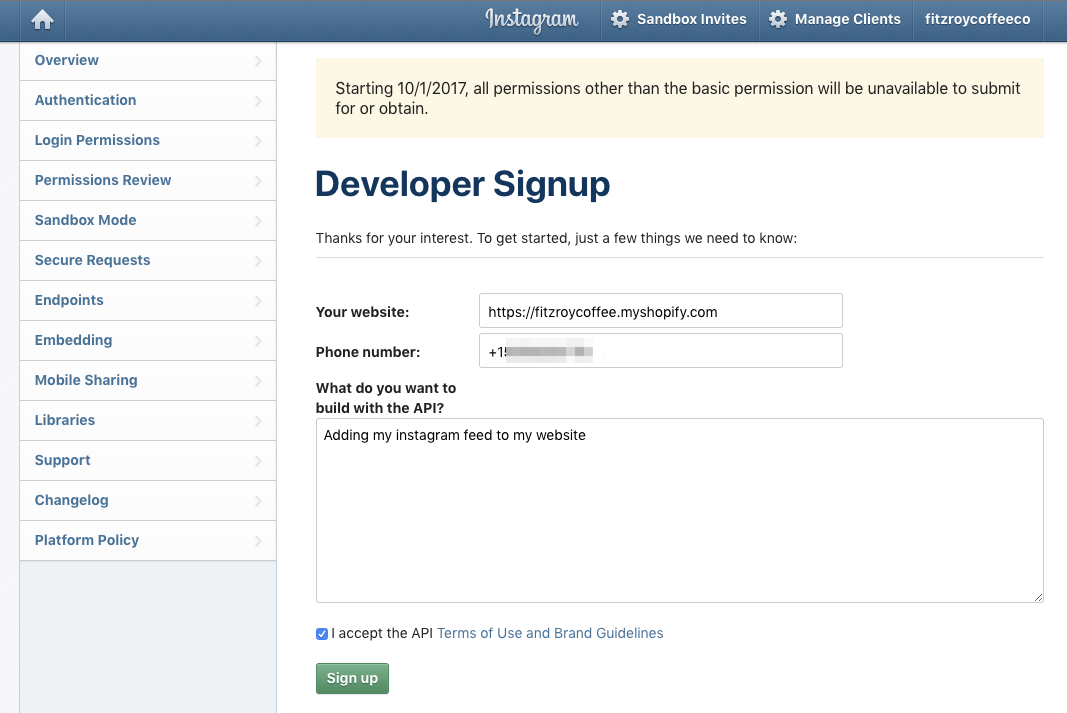Viewport: 1067px width, 713px height.
Task: Open the fitzroycoffeeco account menu
Action: point(977,20)
